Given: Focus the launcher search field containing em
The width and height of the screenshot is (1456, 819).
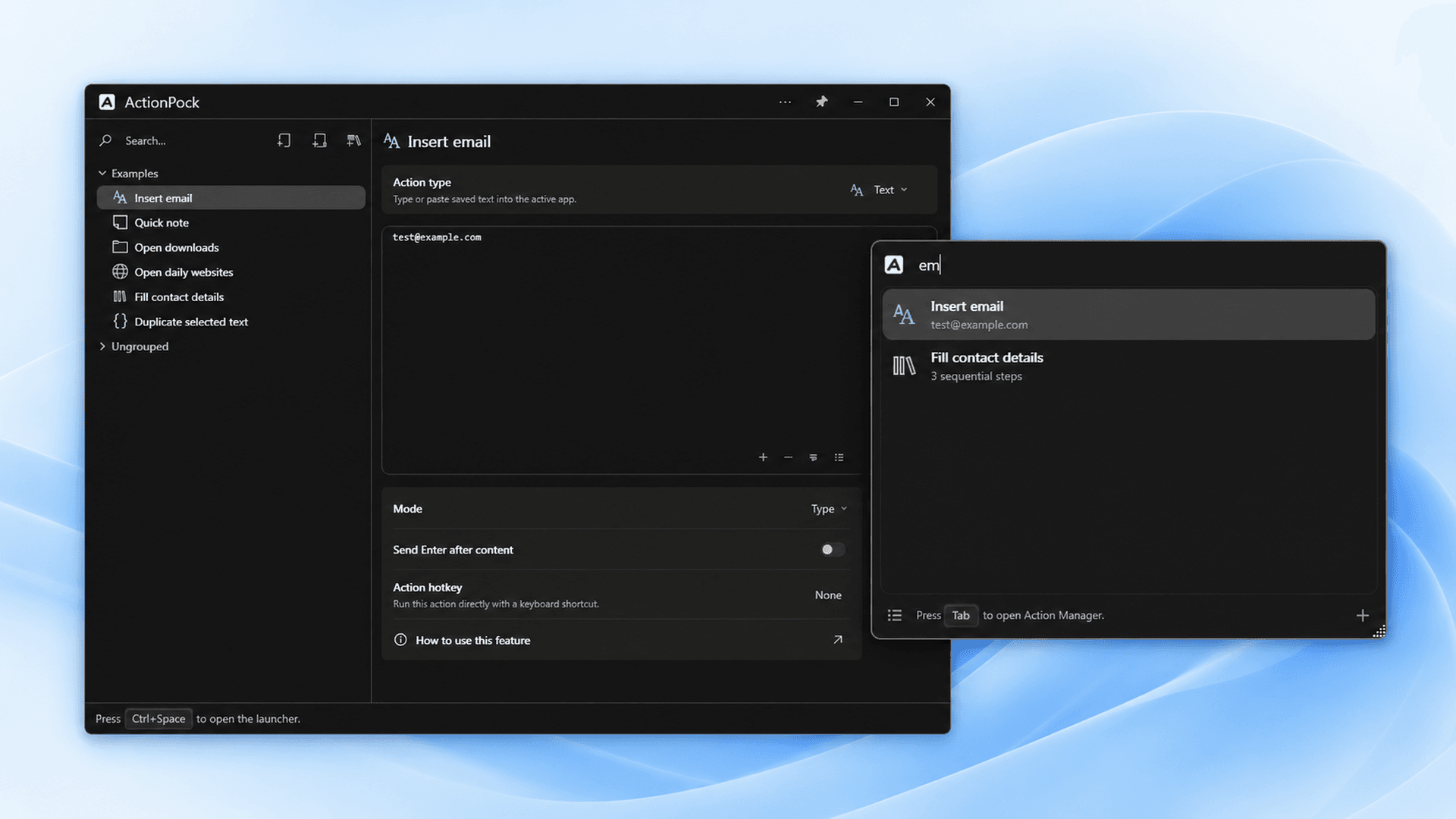Looking at the screenshot, I should click(x=1145, y=265).
